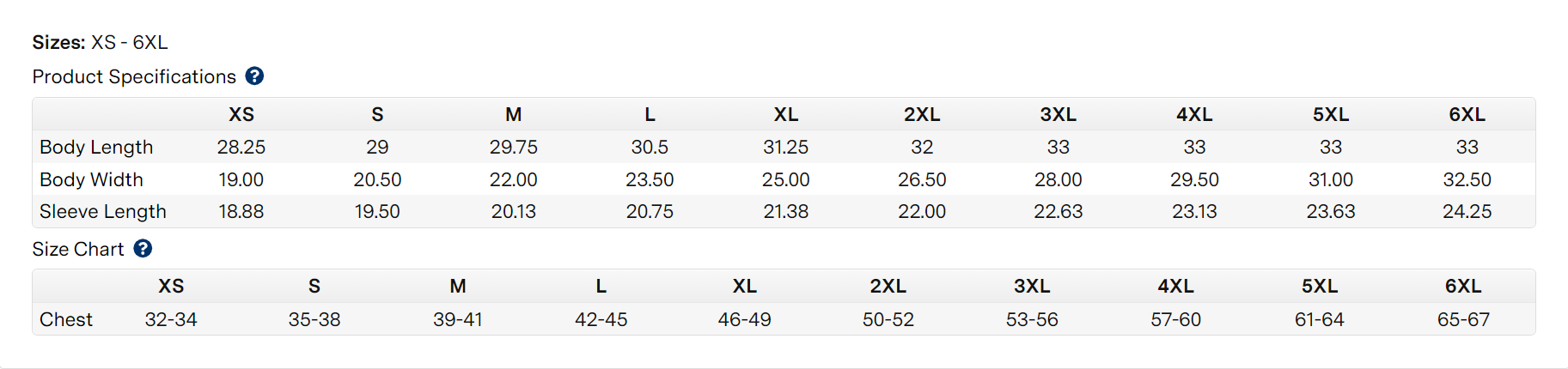1568x369 pixels.
Task: Select the 3XL header in Size Chart
Action: 1032,286
